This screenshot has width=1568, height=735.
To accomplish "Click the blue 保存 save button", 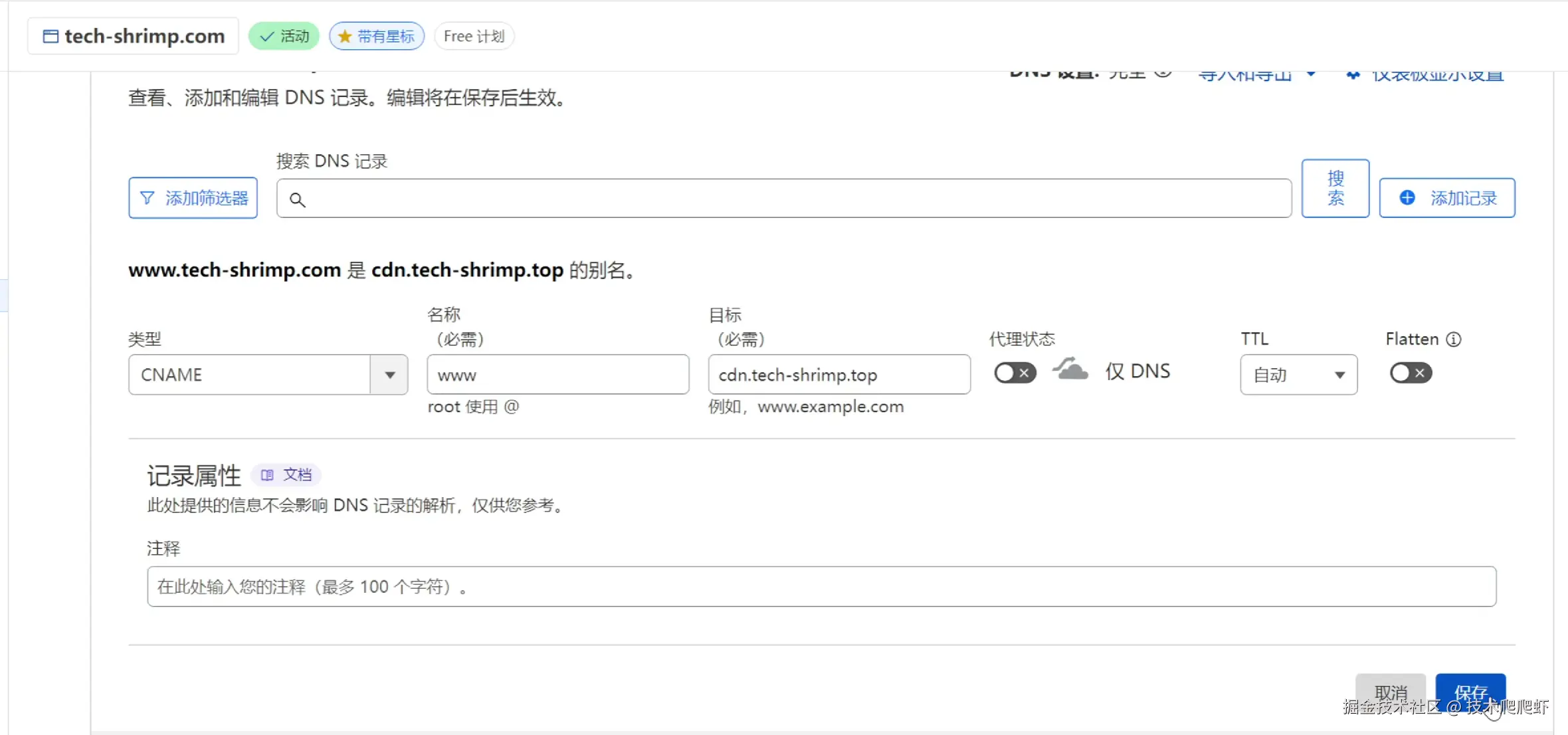I will pos(1470,691).
